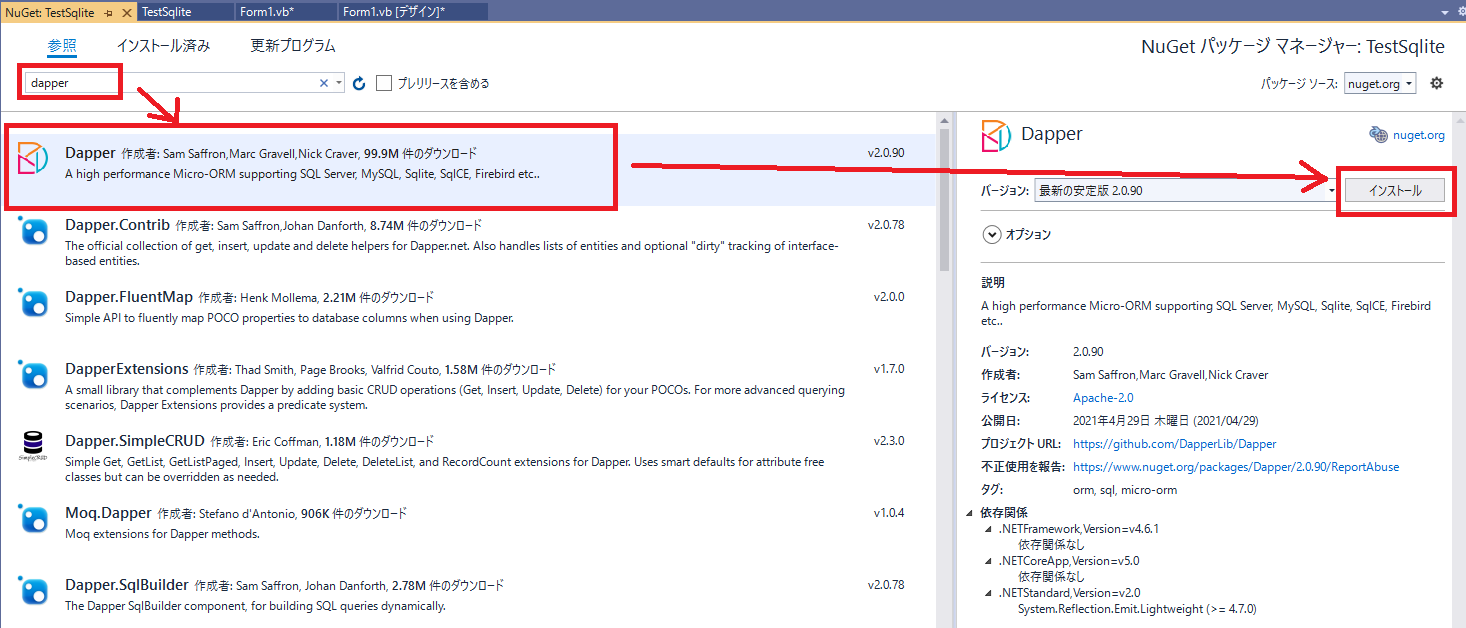Click the Dapper.SimpleCRUD database icon
This screenshot has width=1466, height=628.
coord(34,447)
